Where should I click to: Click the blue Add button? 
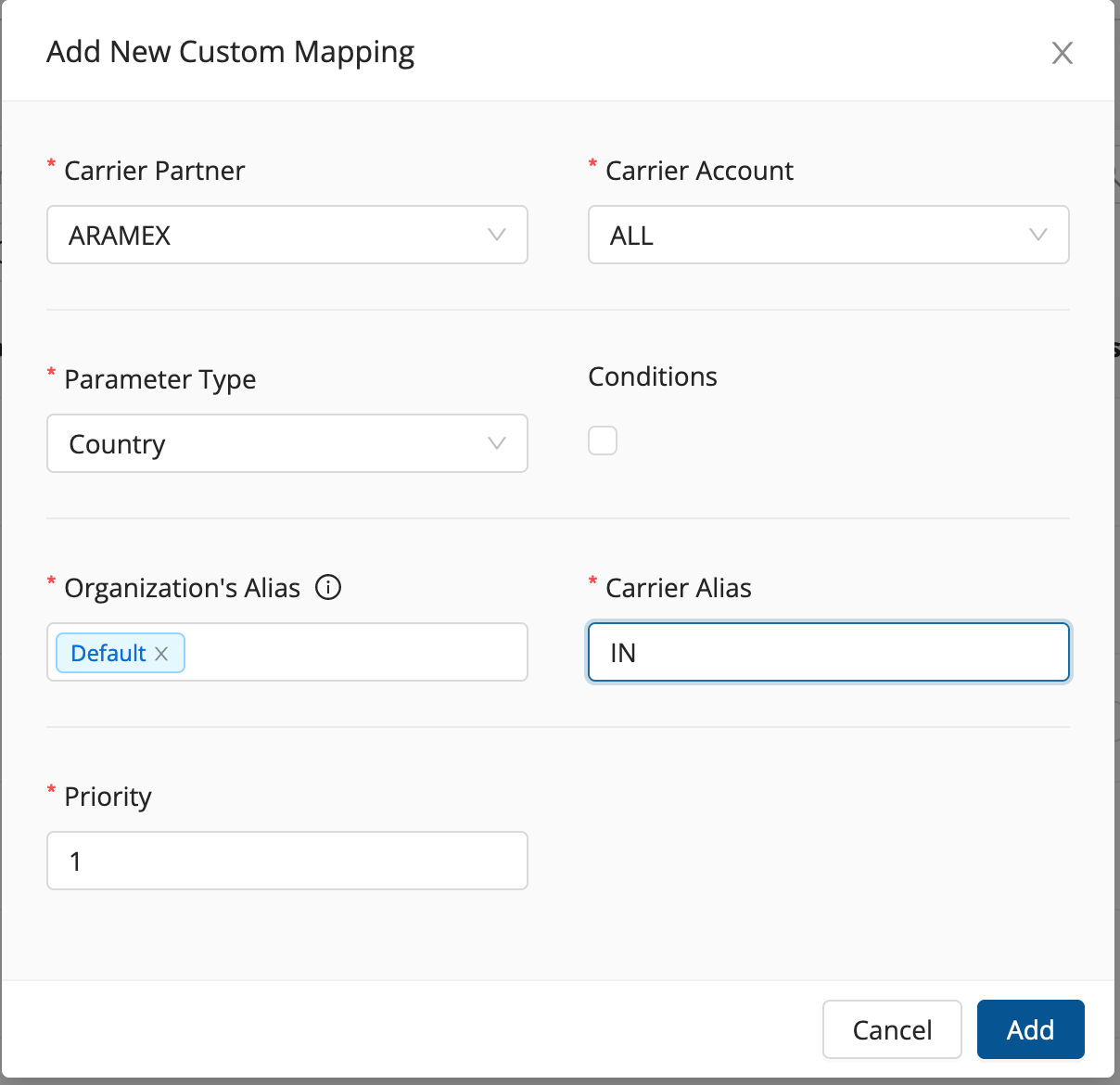tap(1030, 1029)
